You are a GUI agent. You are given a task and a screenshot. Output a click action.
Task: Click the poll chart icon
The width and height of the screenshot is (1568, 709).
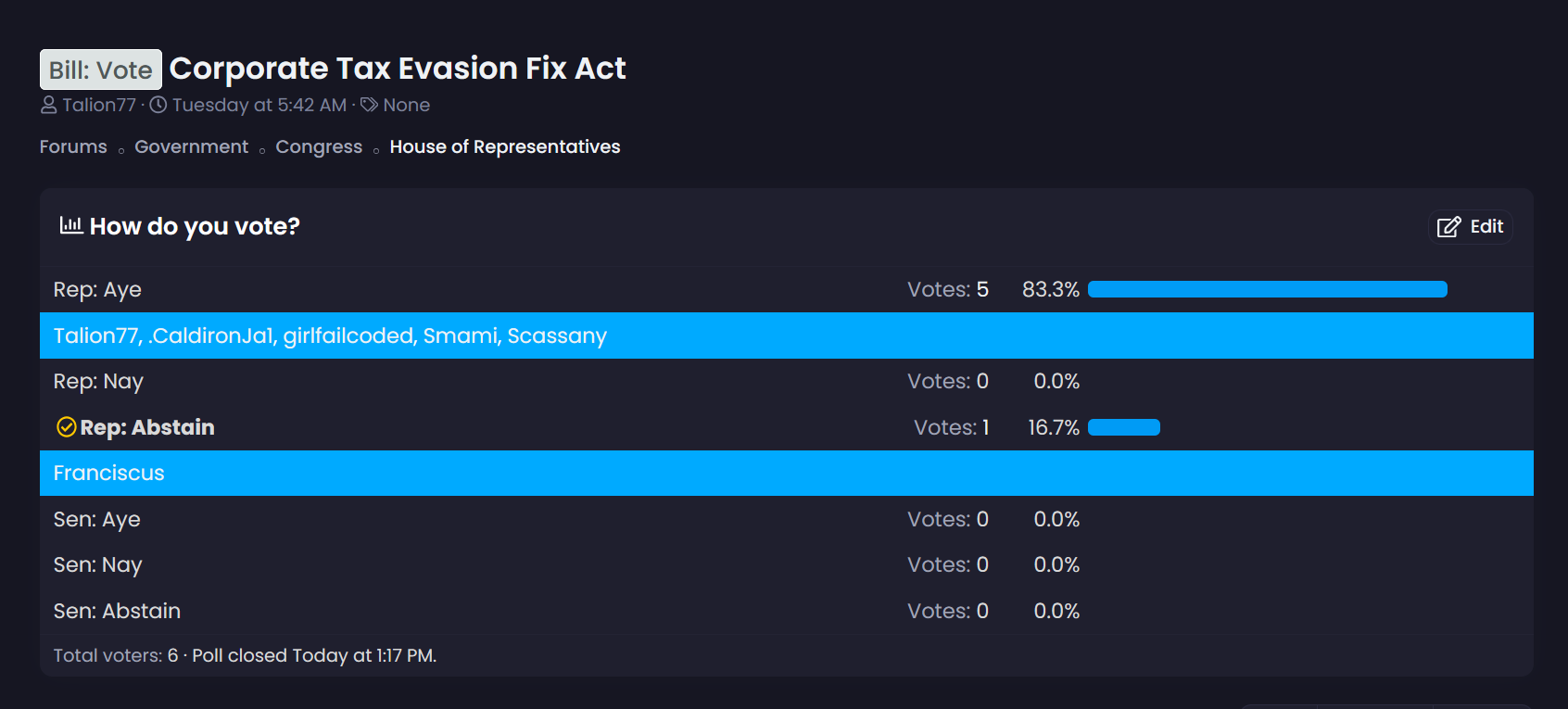coord(71,225)
